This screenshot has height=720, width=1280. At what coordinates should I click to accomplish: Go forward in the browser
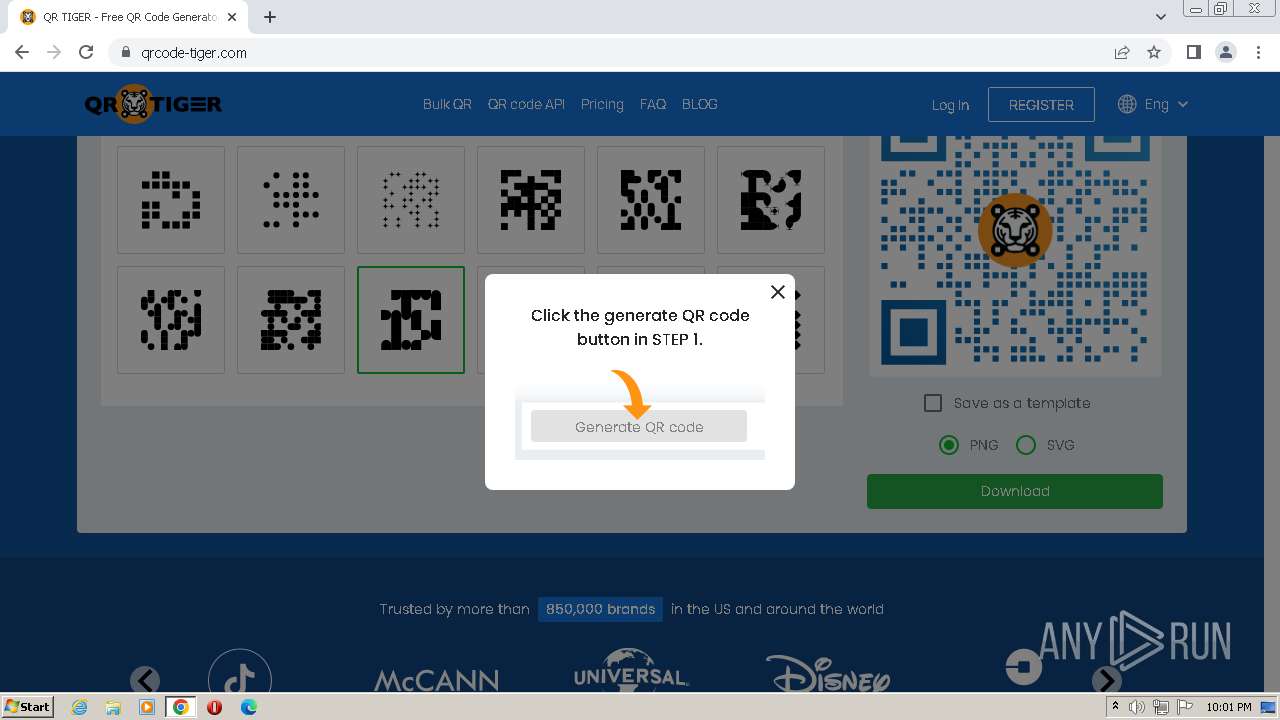(x=54, y=52)
